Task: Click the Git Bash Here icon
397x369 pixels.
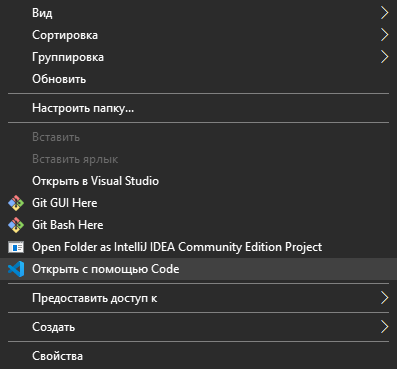Action: (x=16, y=225)
